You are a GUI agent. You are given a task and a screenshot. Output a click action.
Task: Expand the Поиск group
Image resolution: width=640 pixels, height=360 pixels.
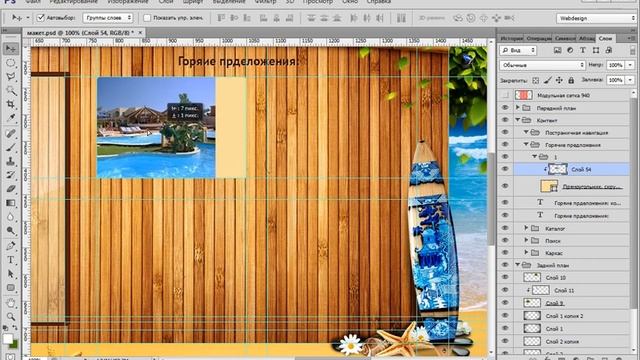[526, 240]
